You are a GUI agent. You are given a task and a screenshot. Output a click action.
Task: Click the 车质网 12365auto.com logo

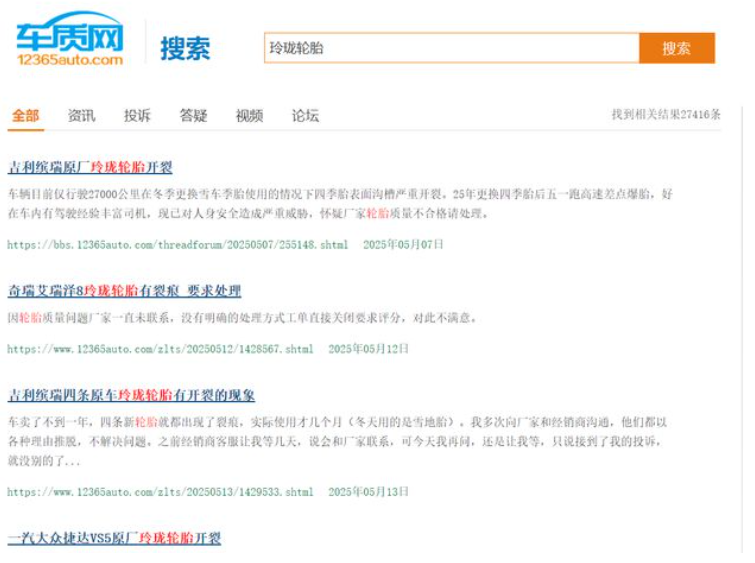tap(70, 39)
